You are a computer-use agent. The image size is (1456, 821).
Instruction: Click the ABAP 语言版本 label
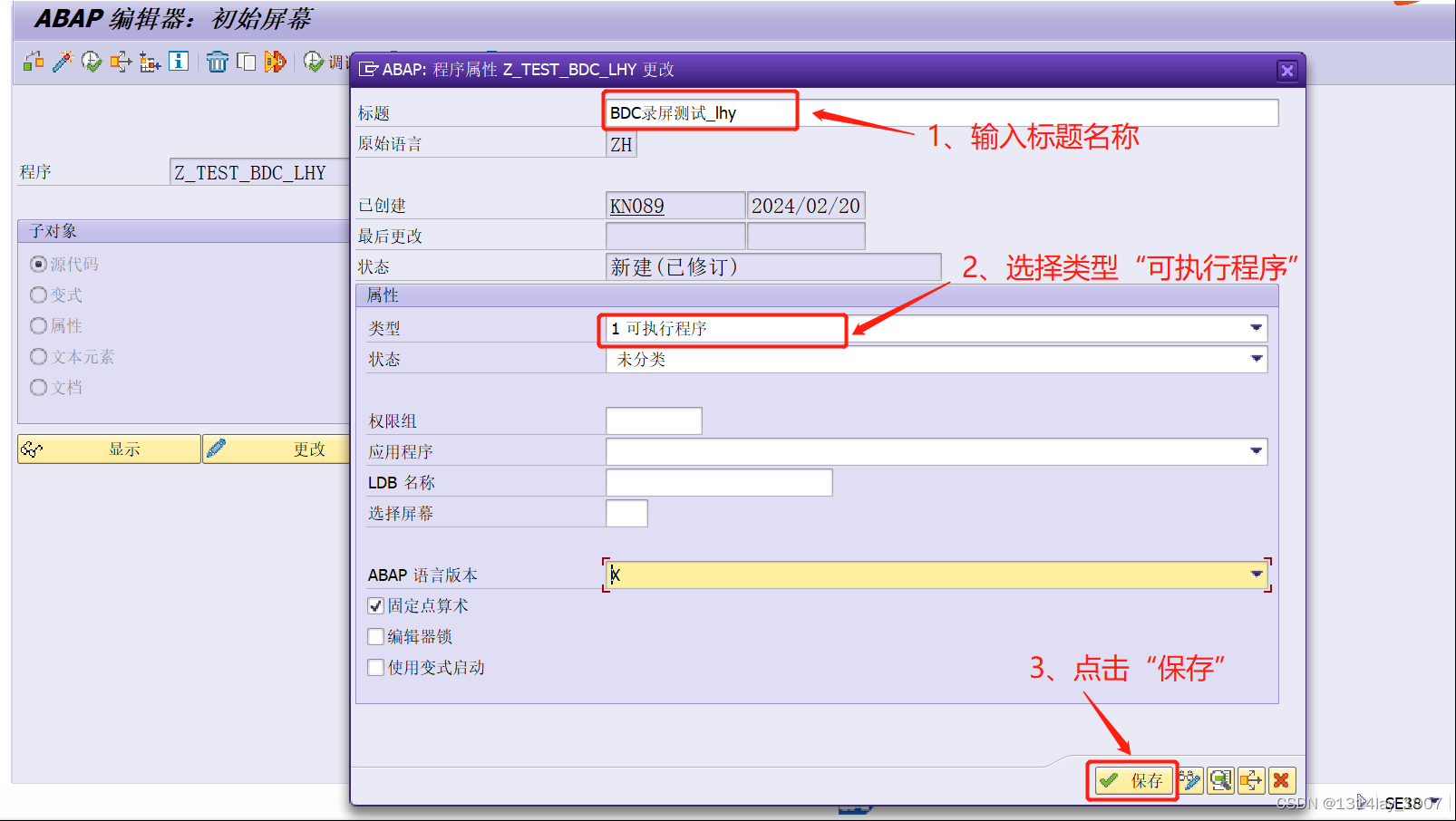pos(422,575)
